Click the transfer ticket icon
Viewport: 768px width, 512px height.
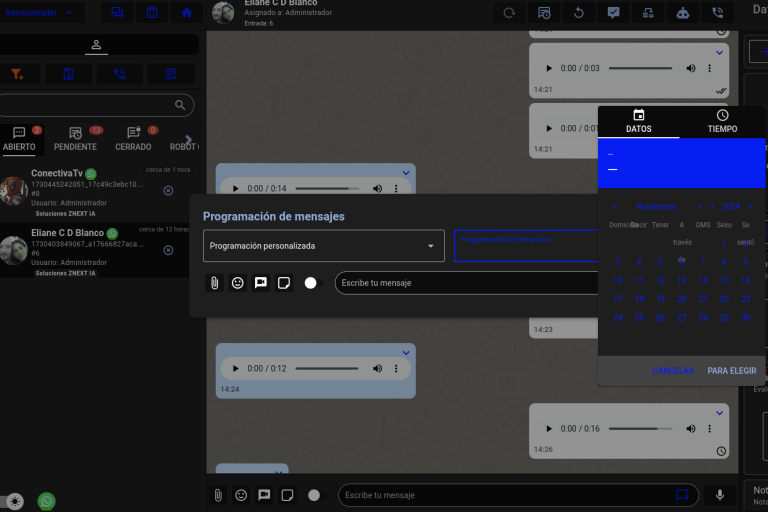[x=648, y=13]
